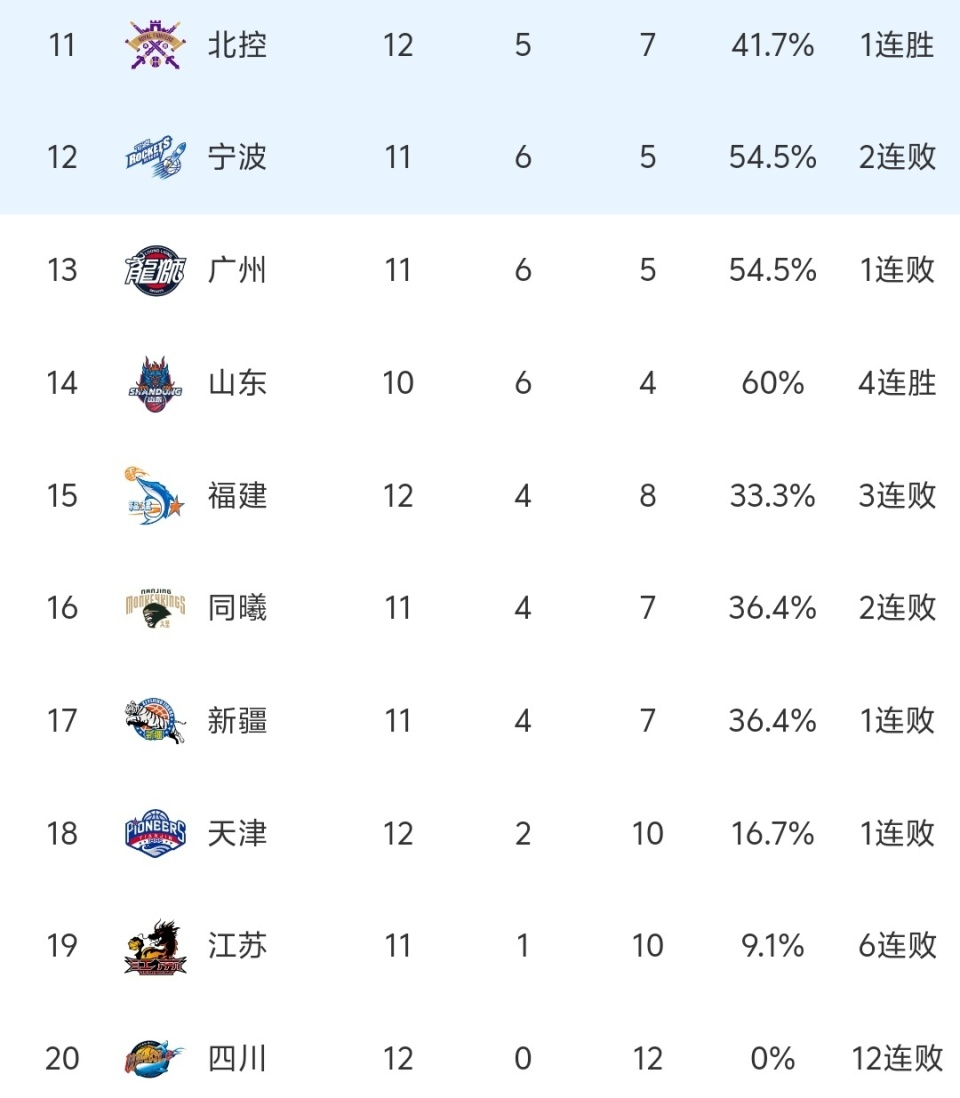Click the 广州 team name

[x=238, y=271]
